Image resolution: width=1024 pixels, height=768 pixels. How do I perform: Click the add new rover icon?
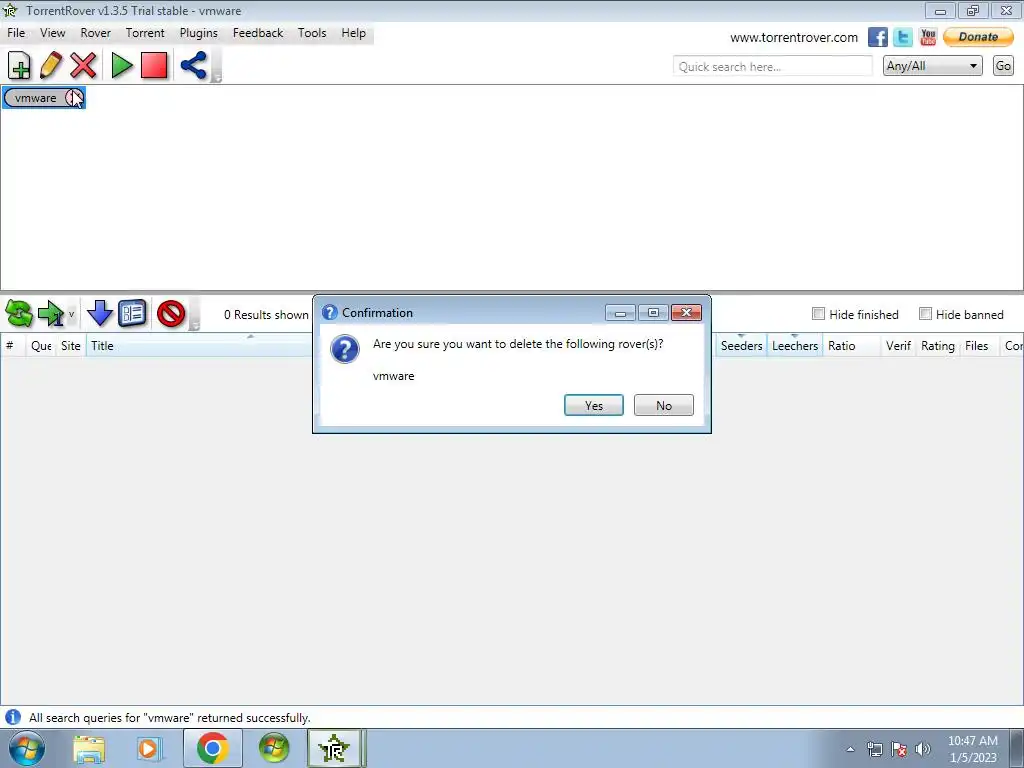pyautogui.click(x=19, y=65)
